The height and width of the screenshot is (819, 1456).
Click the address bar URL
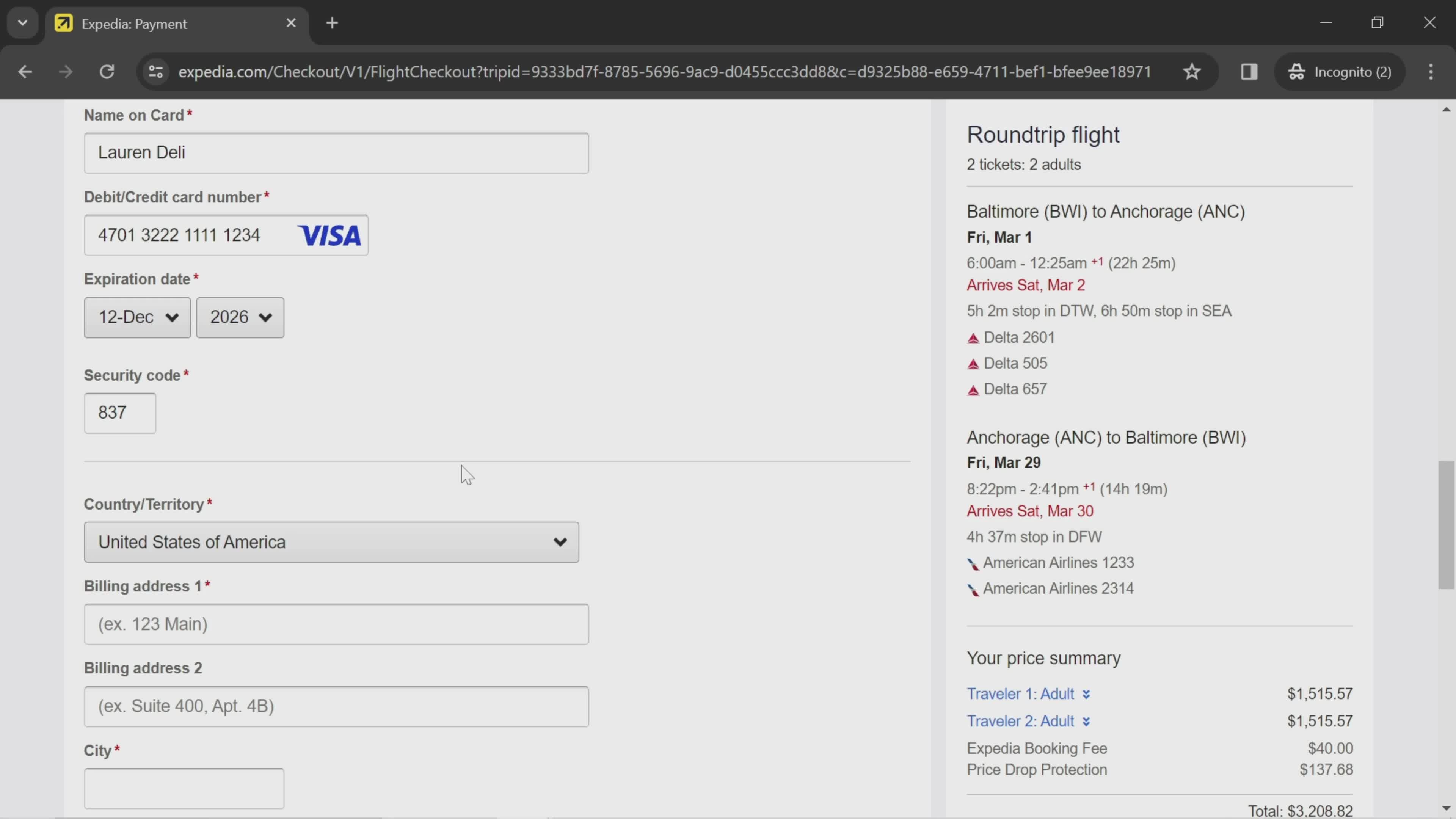tap(665, 72)
